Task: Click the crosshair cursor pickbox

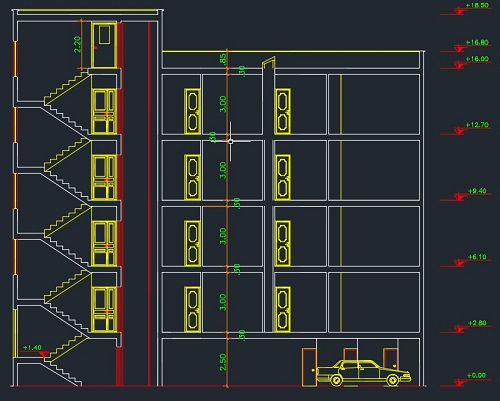Action: click(231, 141)
